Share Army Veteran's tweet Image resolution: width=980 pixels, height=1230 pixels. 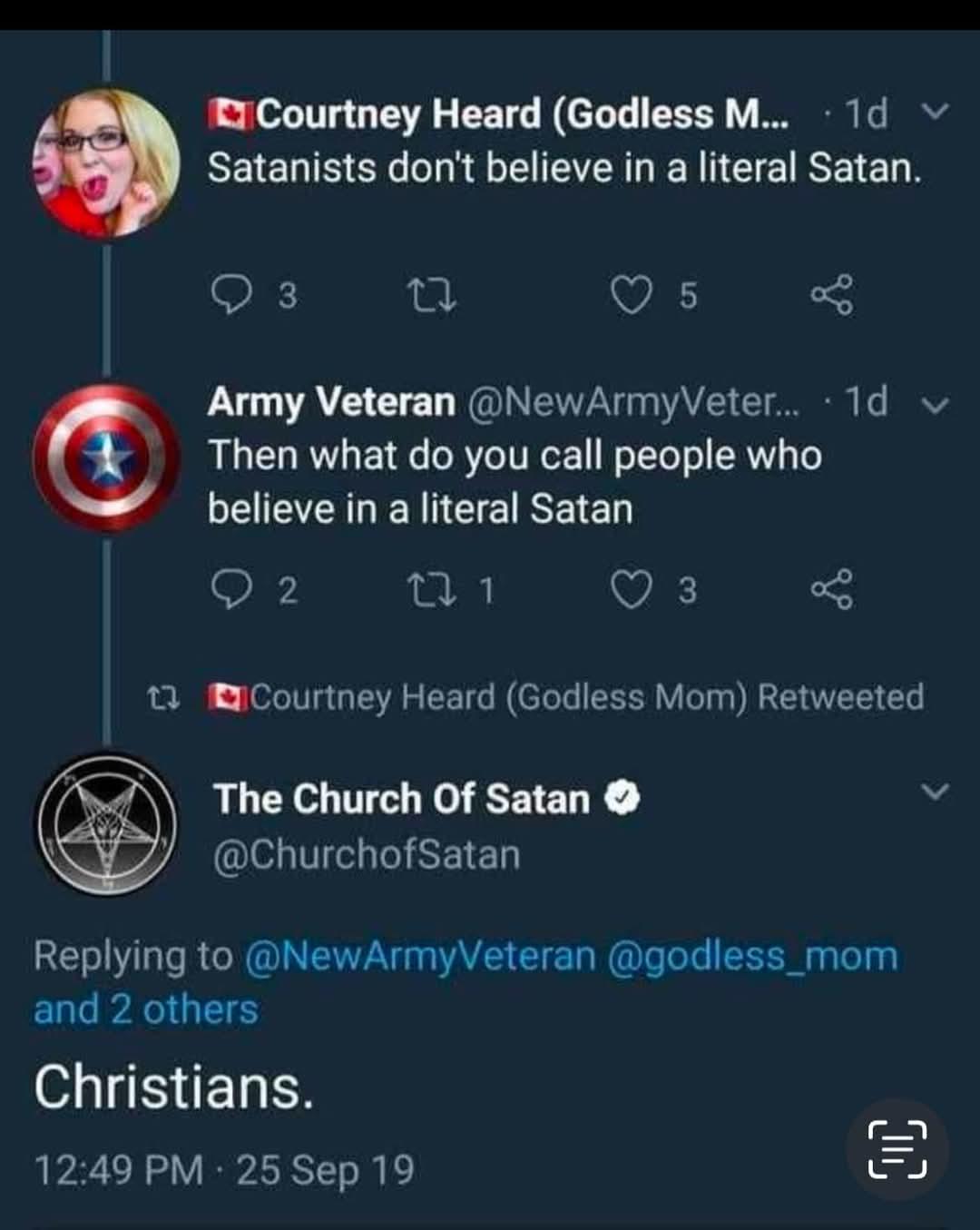[x=831, y=590]
